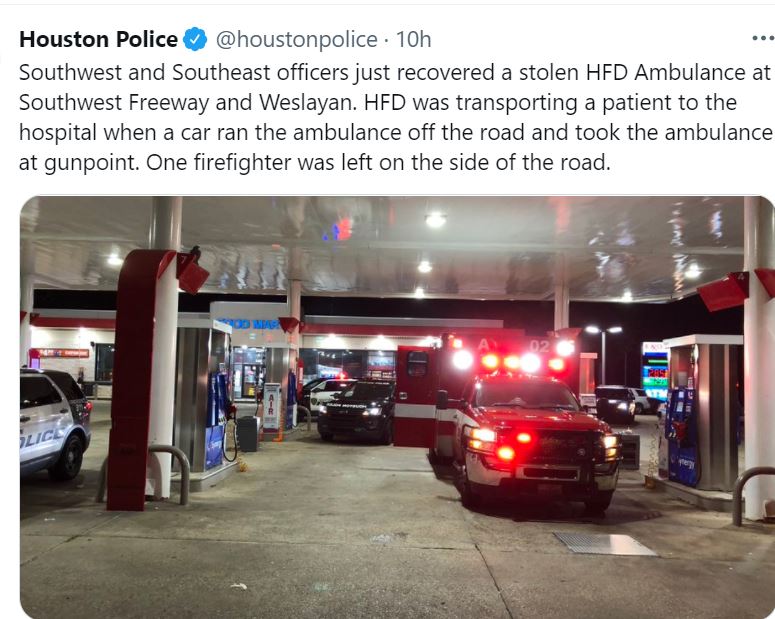Click the blue verified badge icon
The width and height of the screenshot is (775, 619).
click(196, 39)
